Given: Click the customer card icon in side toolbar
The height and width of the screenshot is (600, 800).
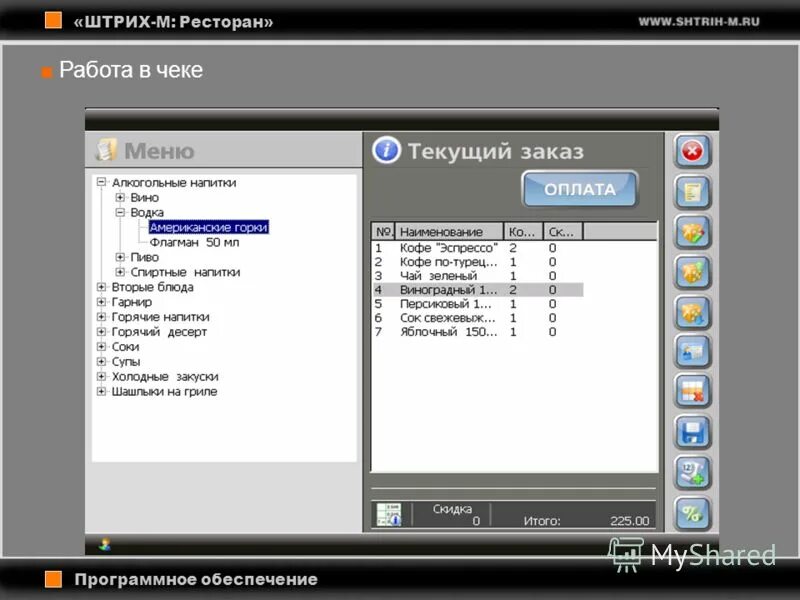Looking at the screenshot, I should click(692, 352).
